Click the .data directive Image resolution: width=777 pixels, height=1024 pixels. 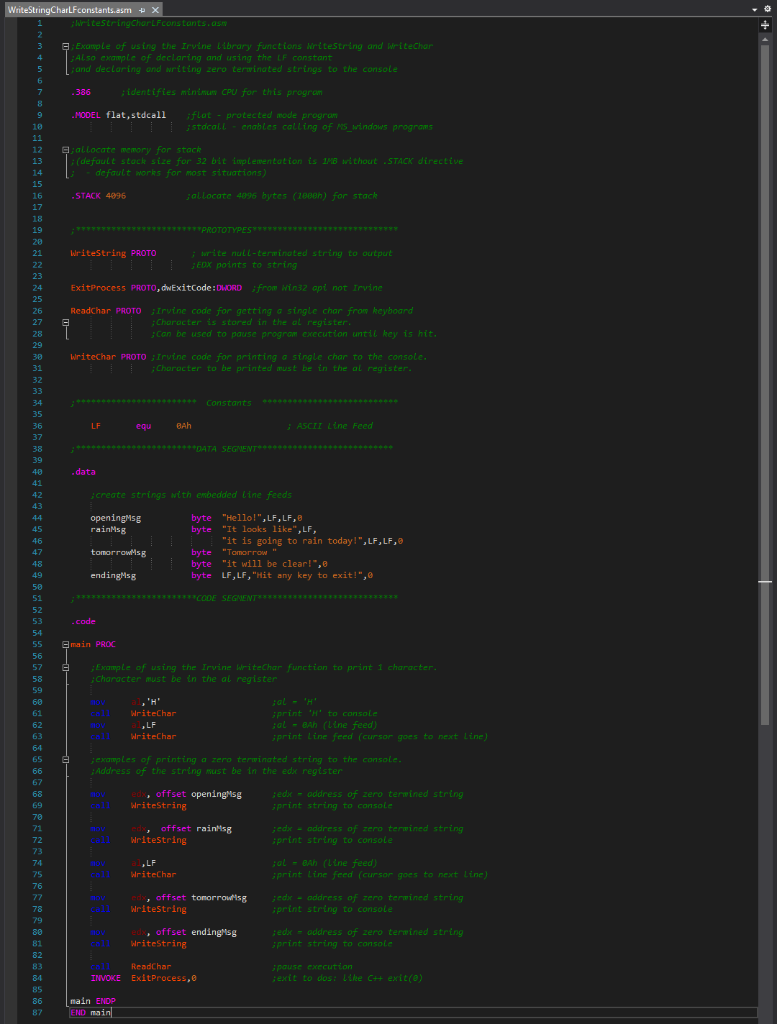84,472
